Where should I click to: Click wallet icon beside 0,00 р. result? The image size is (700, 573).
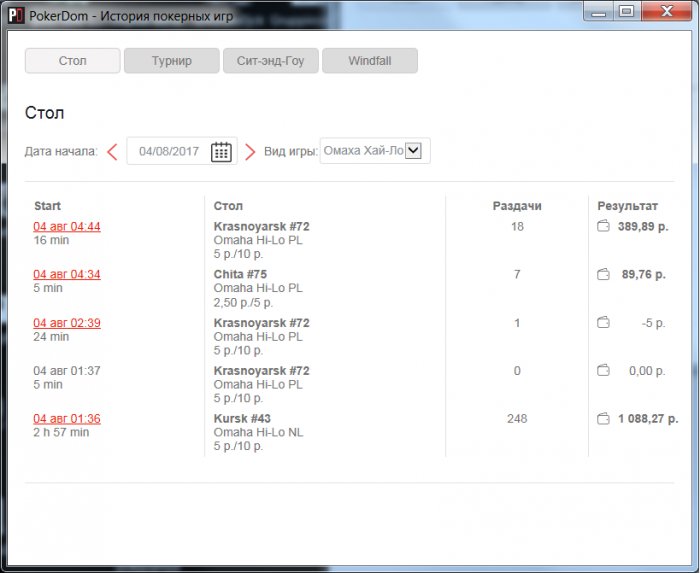tap(603, 370)
